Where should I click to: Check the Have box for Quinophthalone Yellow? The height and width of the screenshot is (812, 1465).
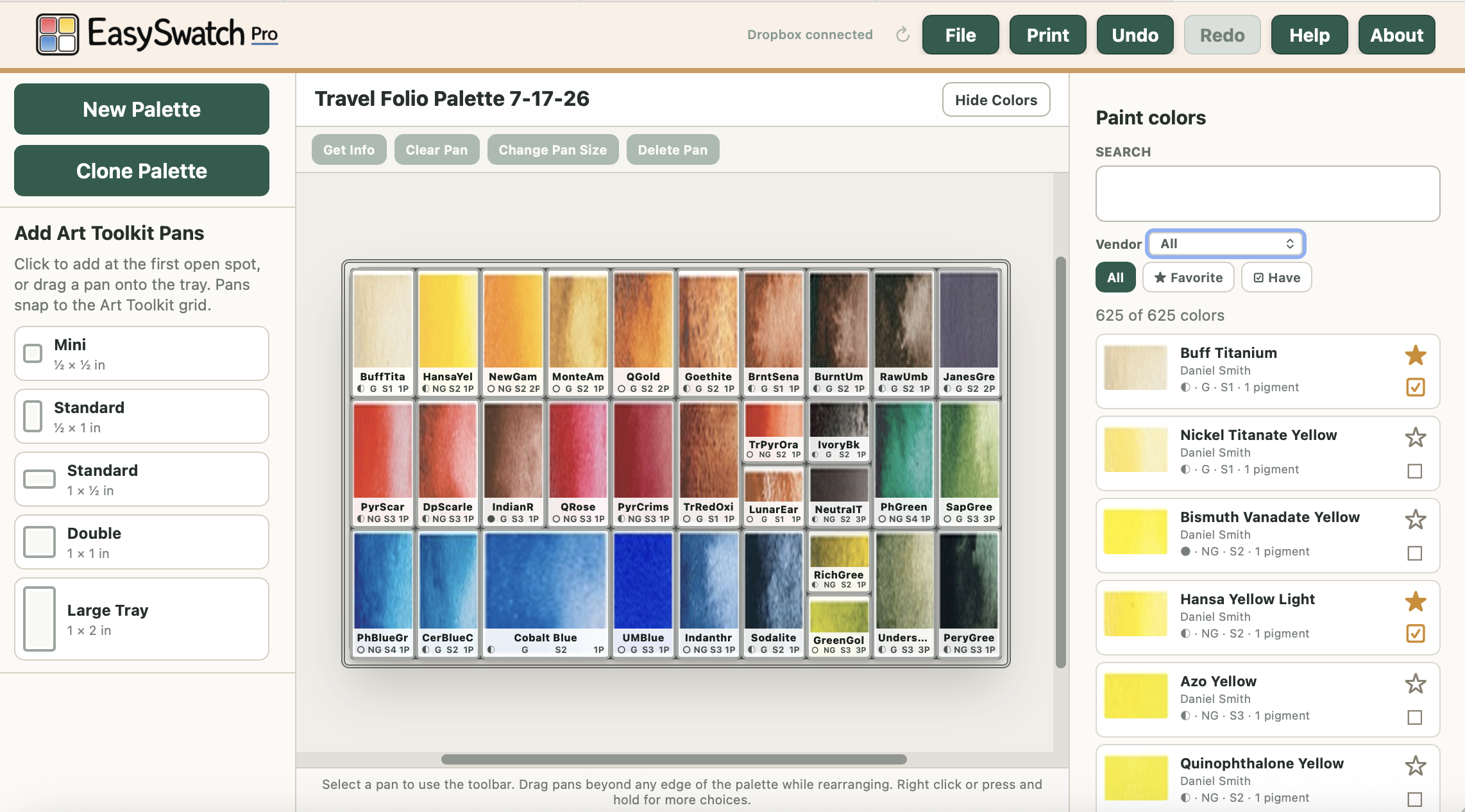1415,799
